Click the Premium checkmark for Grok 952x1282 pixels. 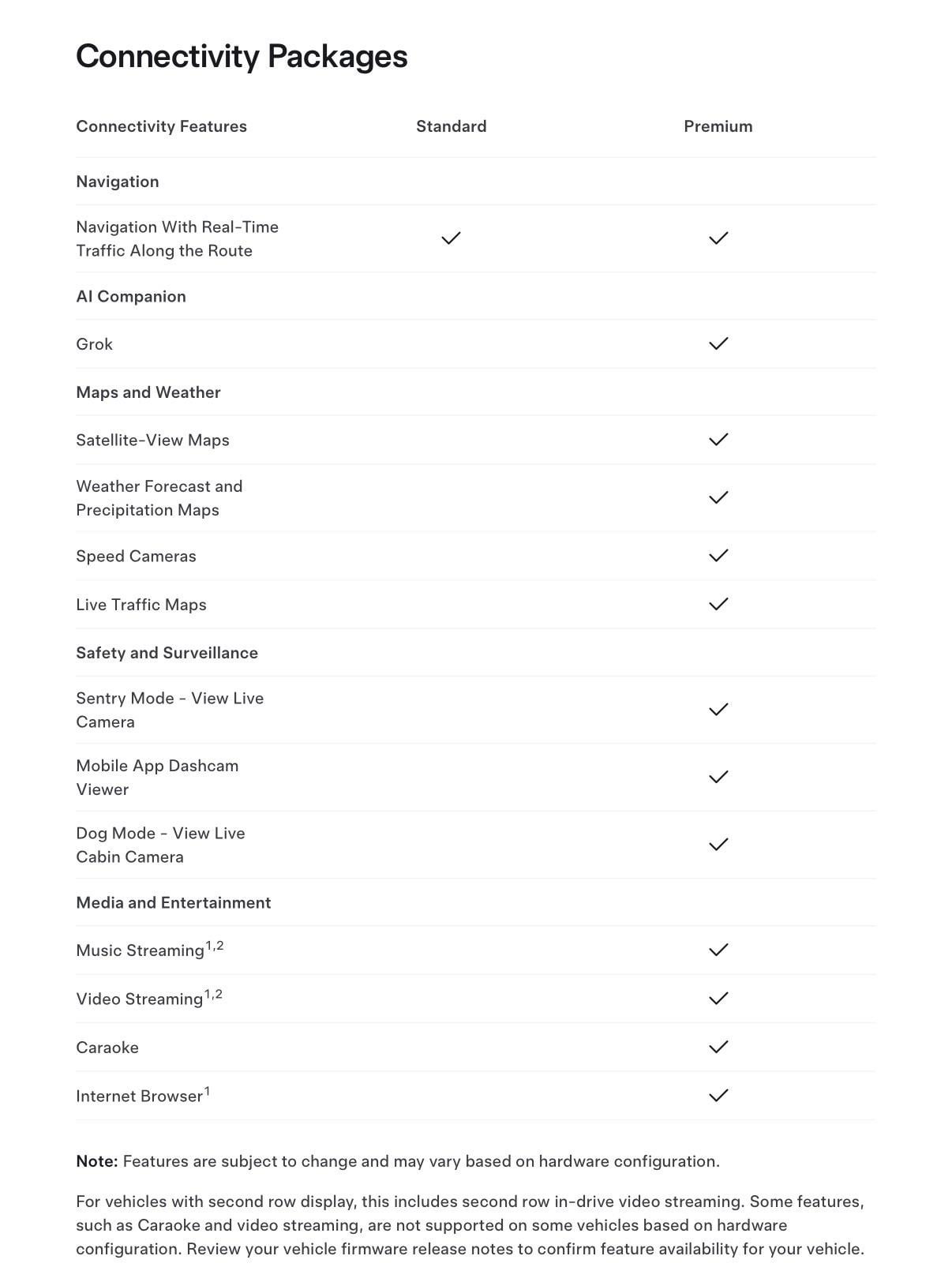click(718, 344)
